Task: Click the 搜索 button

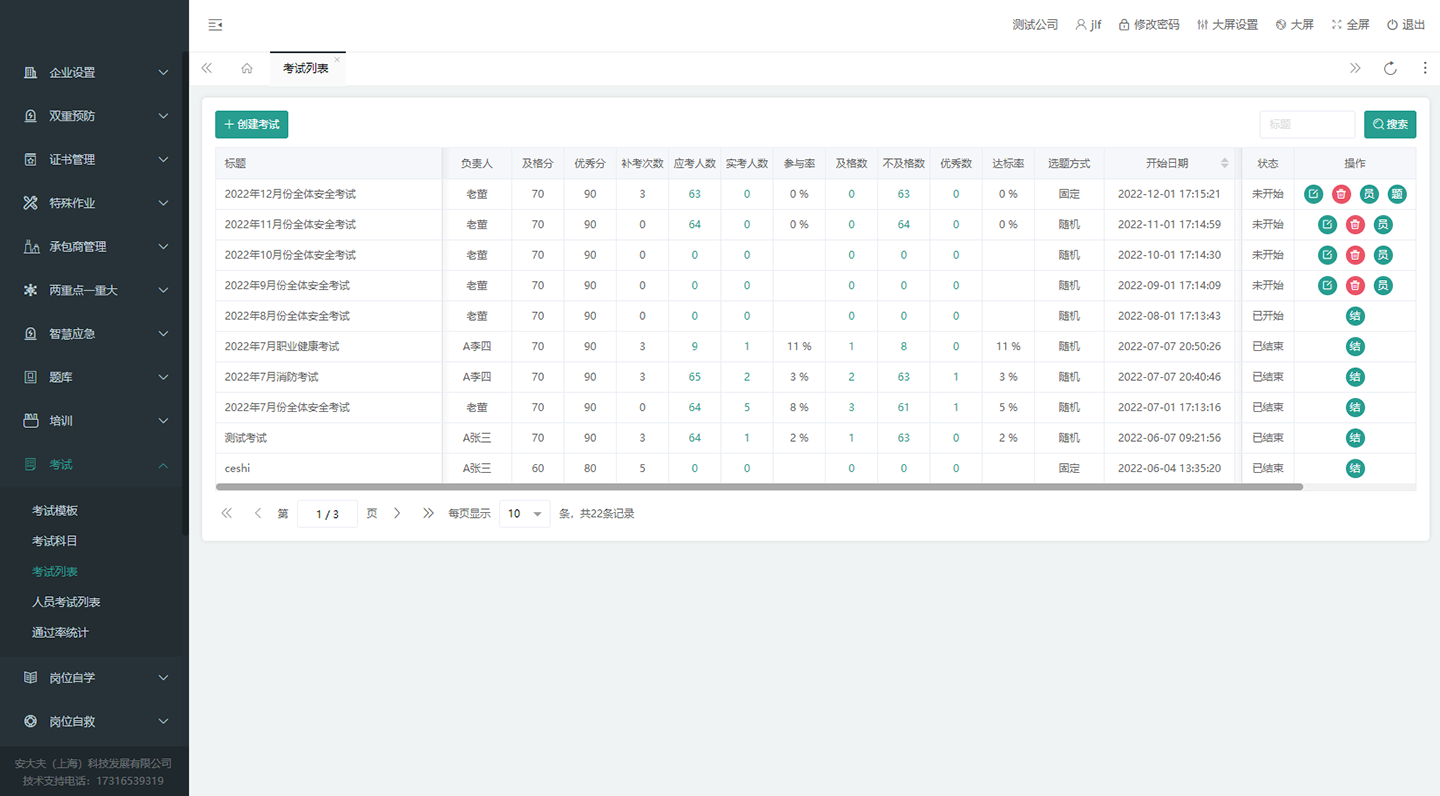Action: point(1390,124)
